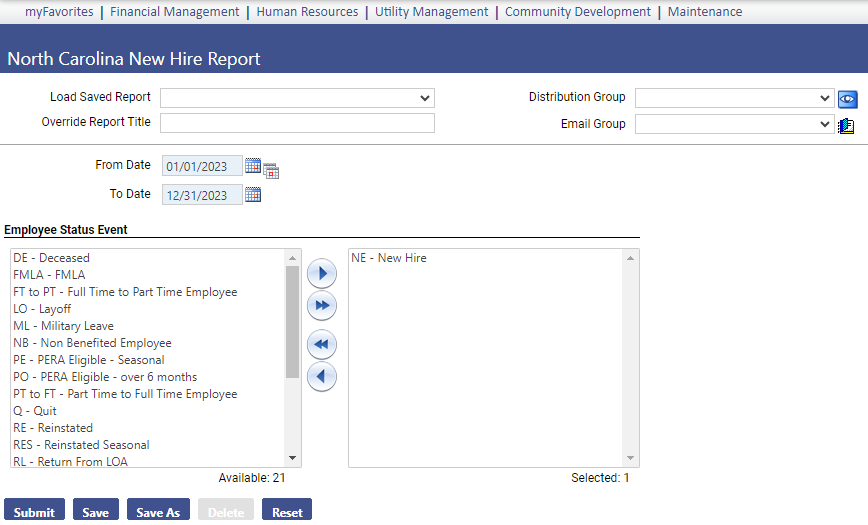The image size is (868, 525).
Task: Select 'NB - Non Benefited Employee' item
Action: click(148, 343)
